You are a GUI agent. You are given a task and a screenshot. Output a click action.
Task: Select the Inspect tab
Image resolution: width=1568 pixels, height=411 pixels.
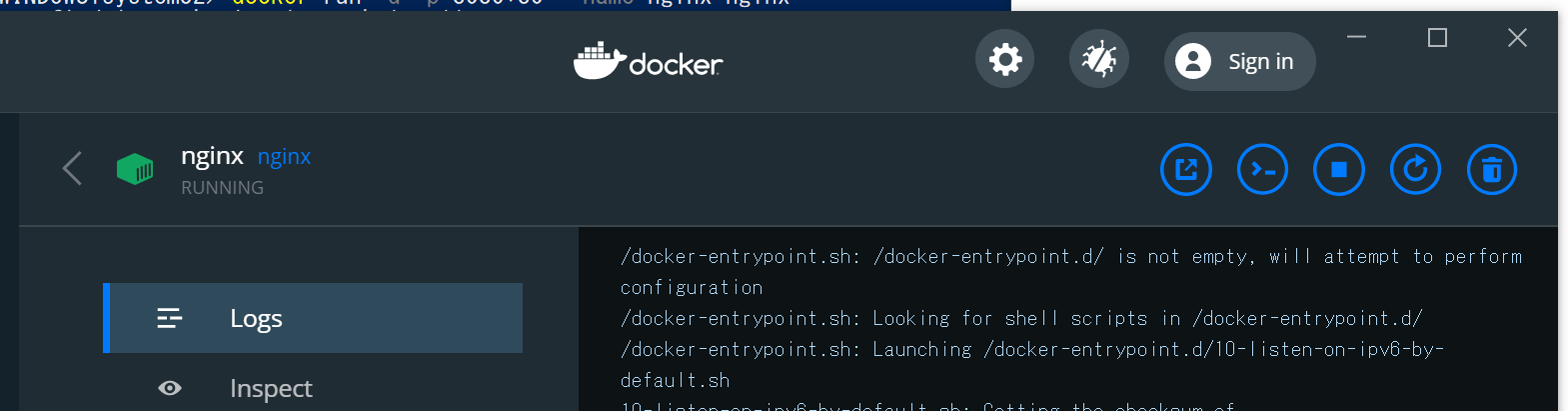[313, 388]
